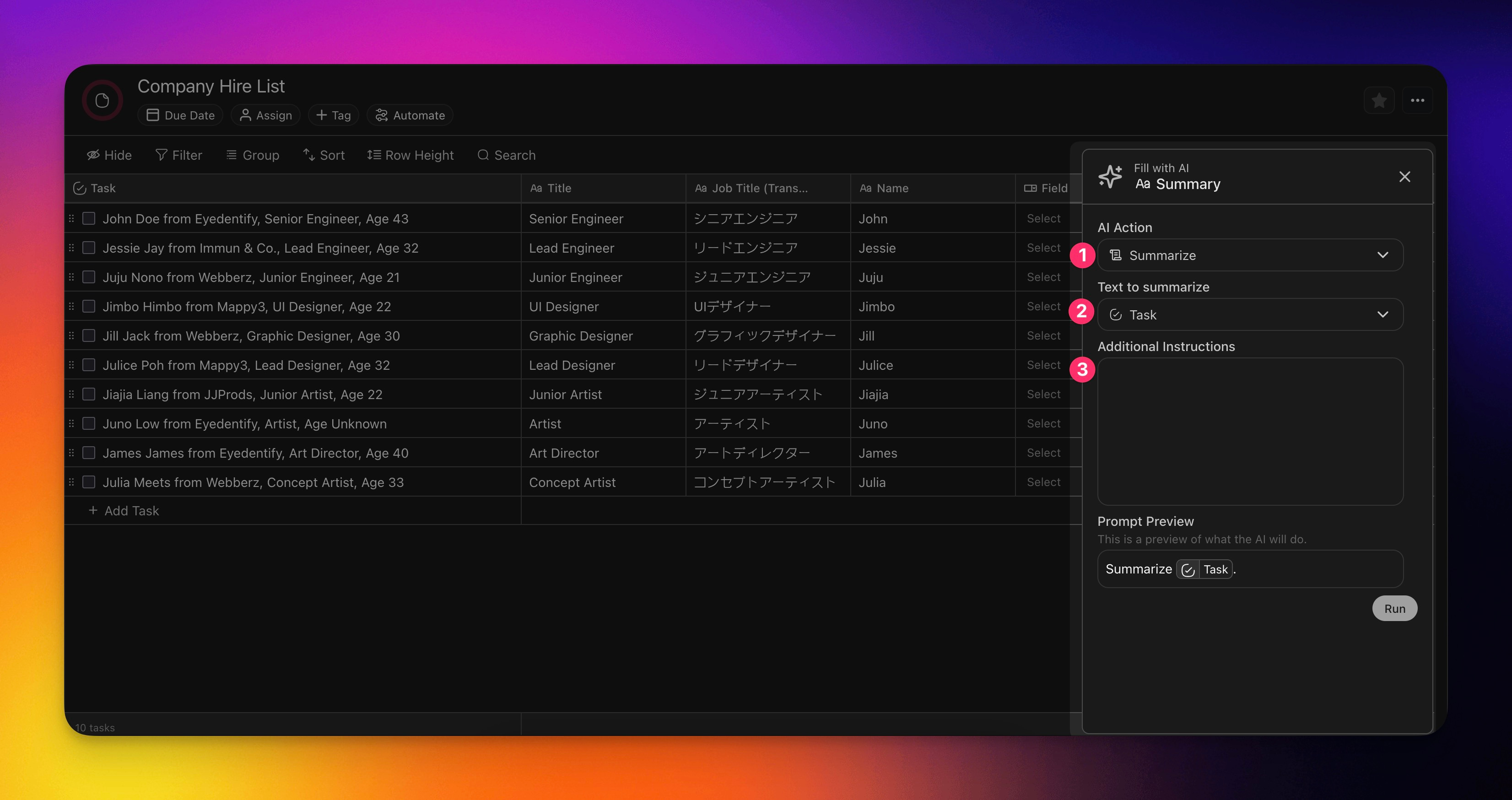Open the Text to summarize Task dropdown
This screenshot has width=1512, height=800.
coord(1250,314)
